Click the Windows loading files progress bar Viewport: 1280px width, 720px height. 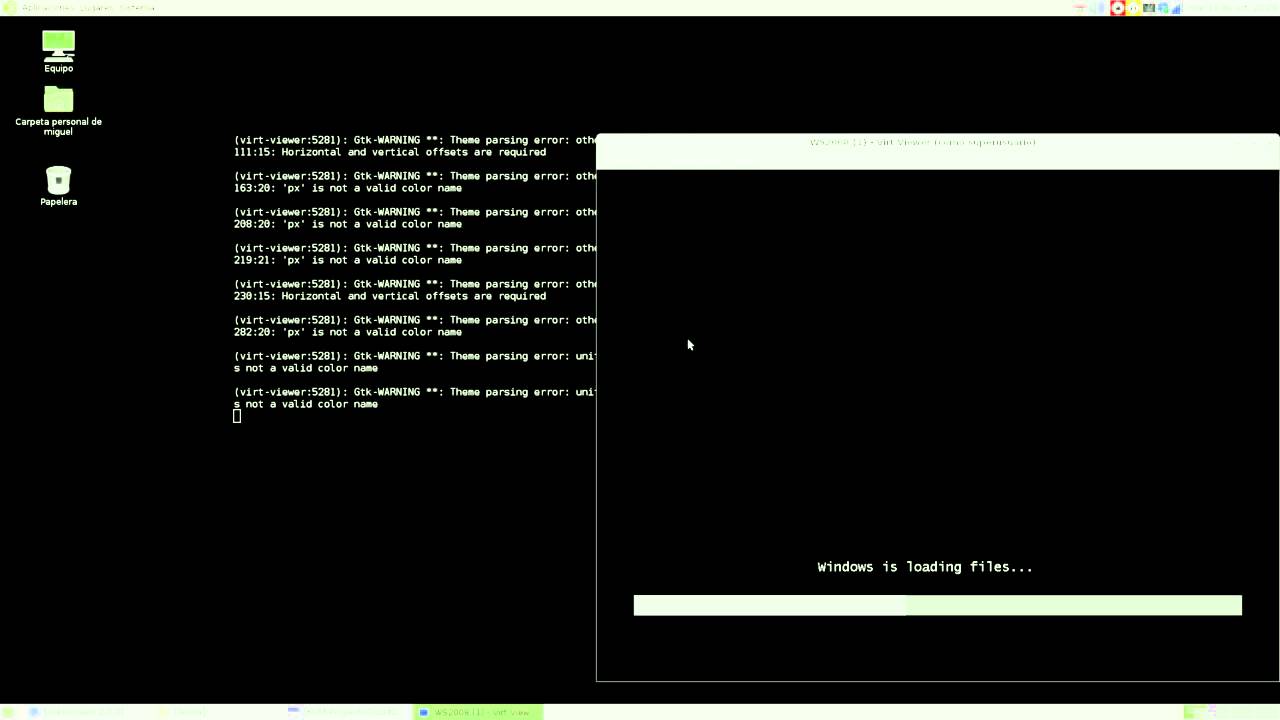(x=937, y=605)
